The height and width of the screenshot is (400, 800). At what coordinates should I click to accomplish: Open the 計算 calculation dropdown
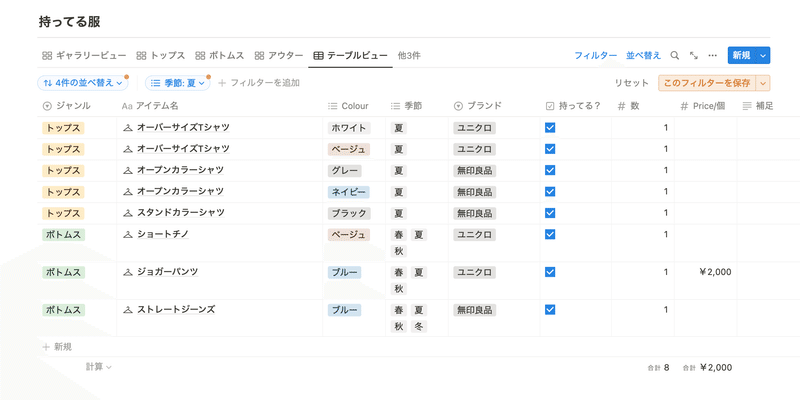point(98,366)
